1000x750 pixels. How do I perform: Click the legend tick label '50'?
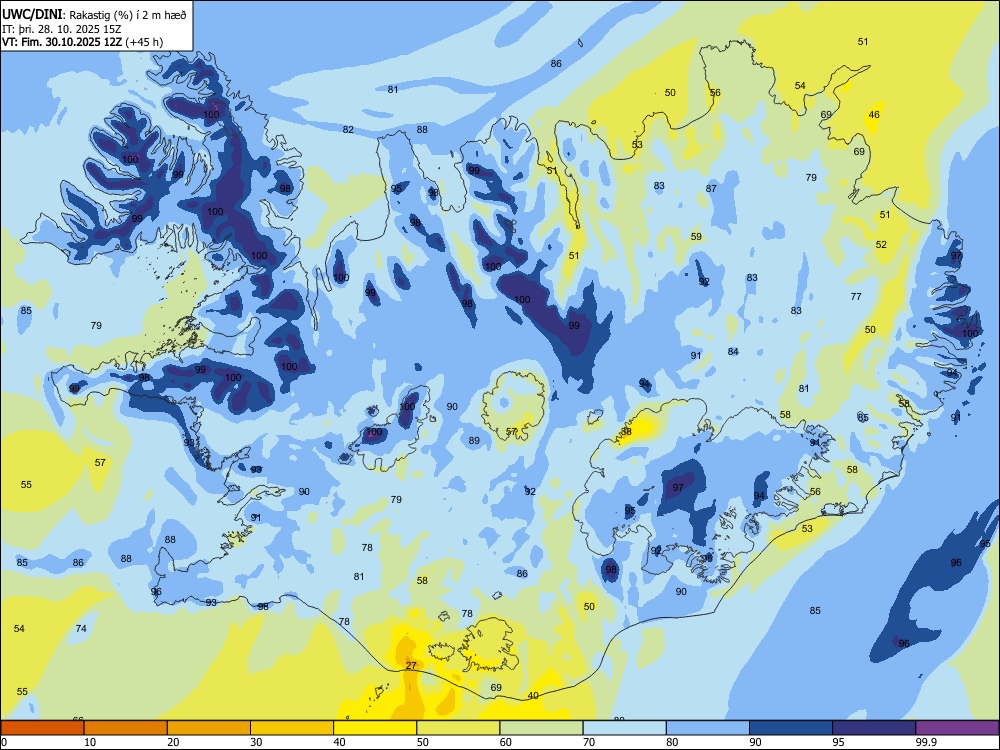tap(422, 742)
